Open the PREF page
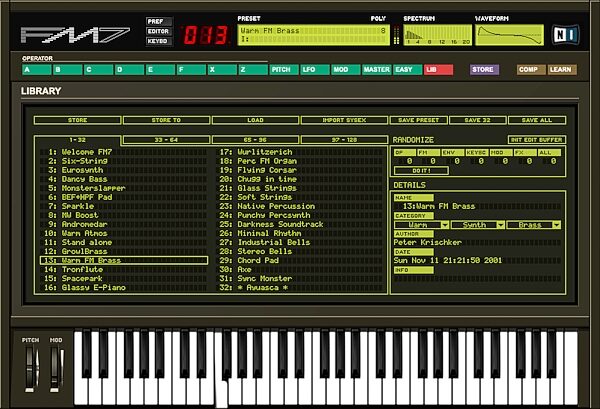This screenshot has height=409, width=600. (x=159, y=21)
